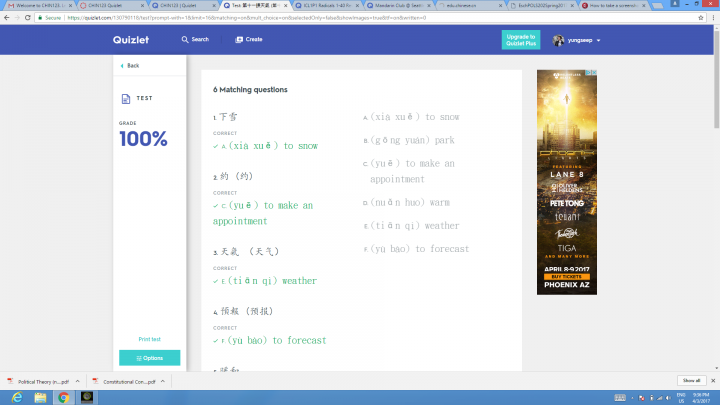Click Buy Tickets on the ad
The width and height of the screenshot is (720, 405).
pos(567,277)
